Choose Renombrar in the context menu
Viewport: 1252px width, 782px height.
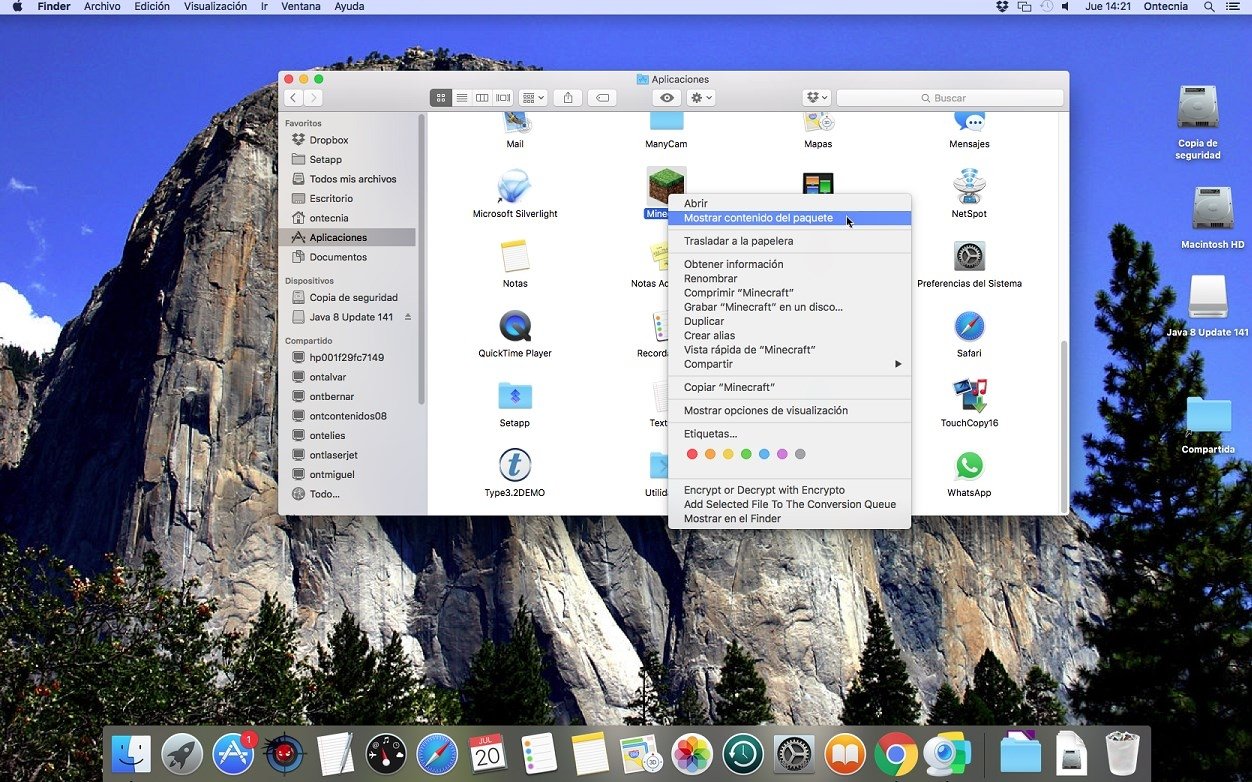click(789, 279)
